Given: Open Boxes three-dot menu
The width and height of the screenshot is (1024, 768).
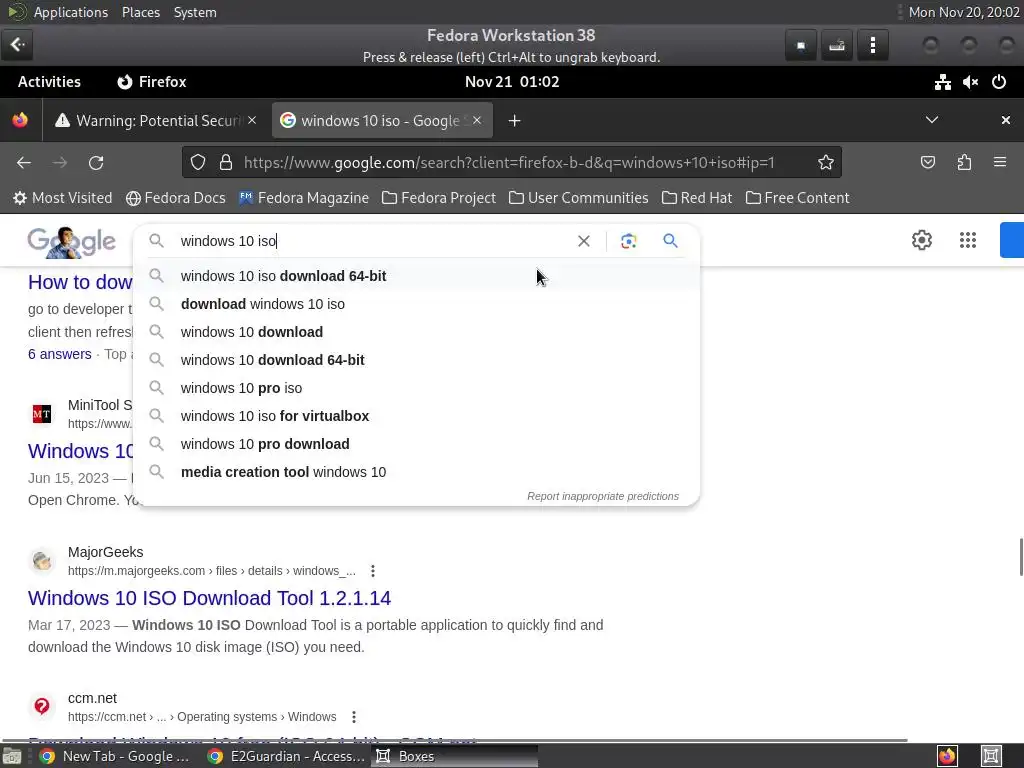Looking at the screenshot, I should coord(873,46).
